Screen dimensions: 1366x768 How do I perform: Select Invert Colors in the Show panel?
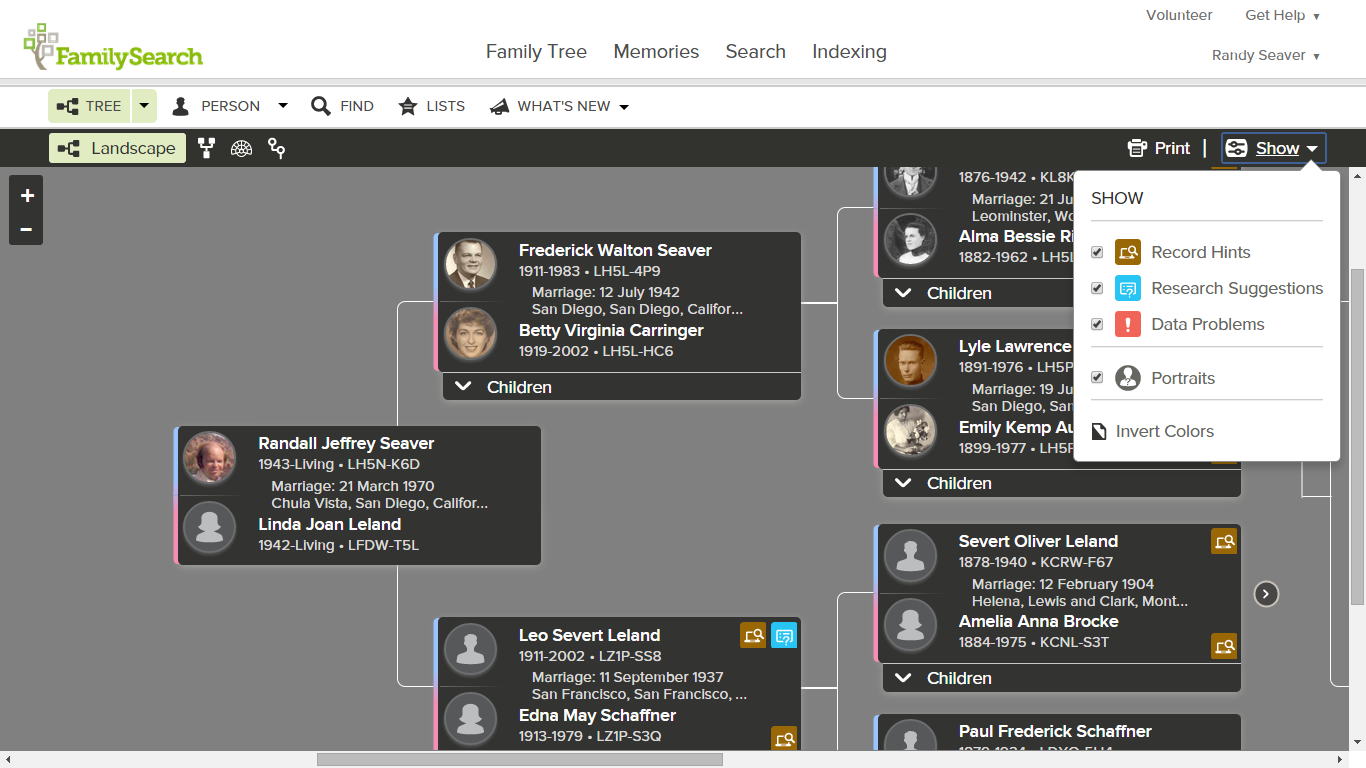(x=1164, y=431)
